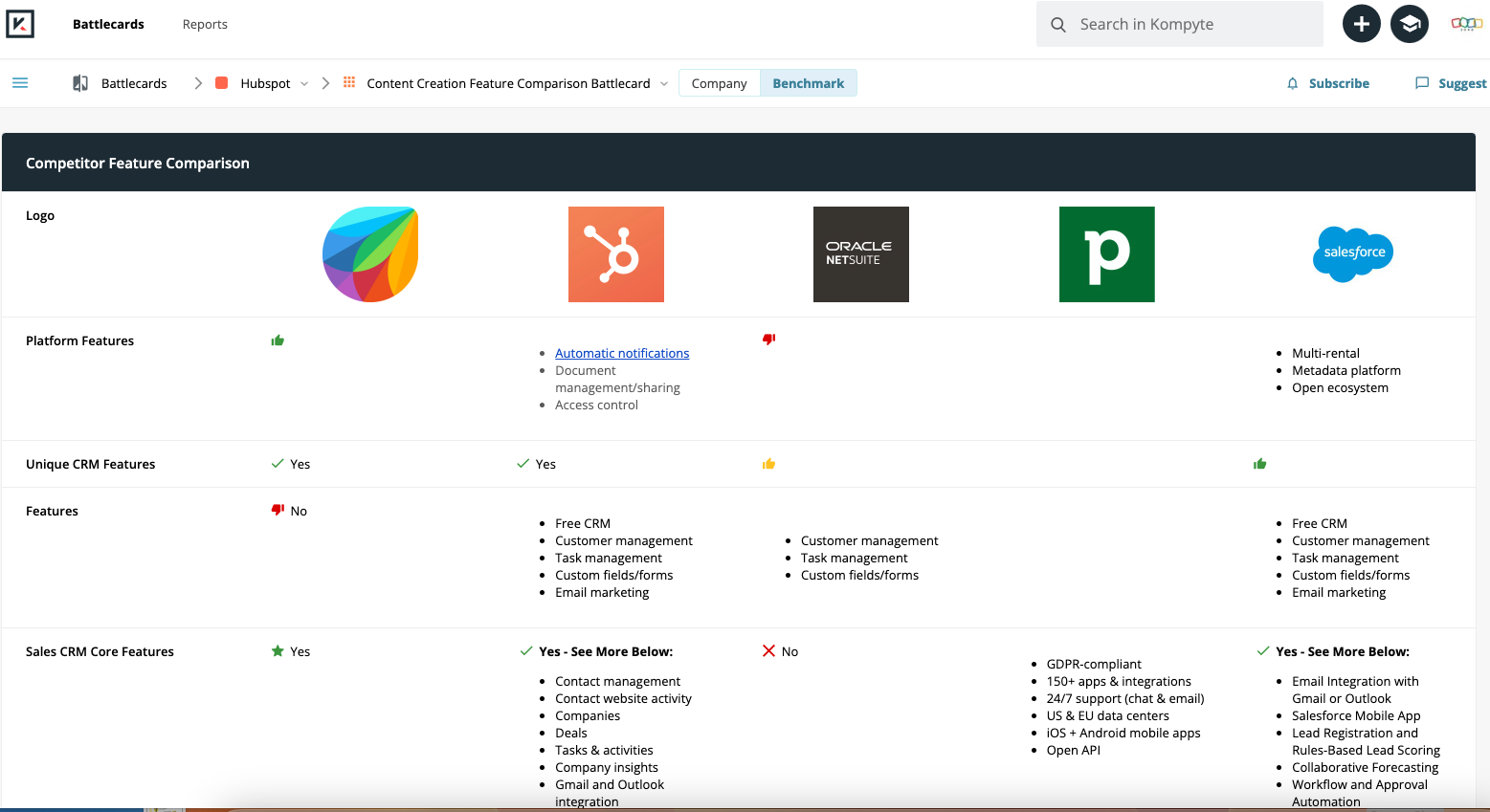This screenshot has width=1490, height=812.
Task: Click the Pipedrive green logo
Action: click(x=1107, y=254)
